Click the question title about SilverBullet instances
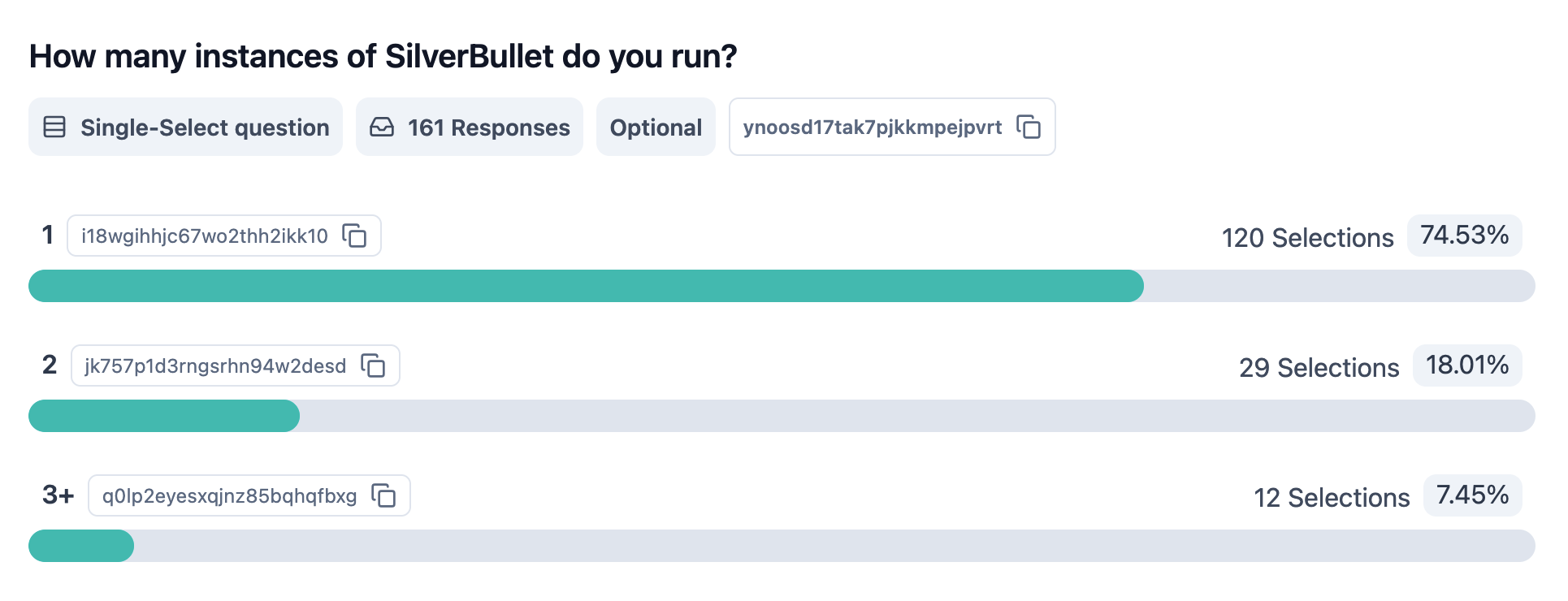Screen dimensions: 1568x601 click(x=383, y=57)
